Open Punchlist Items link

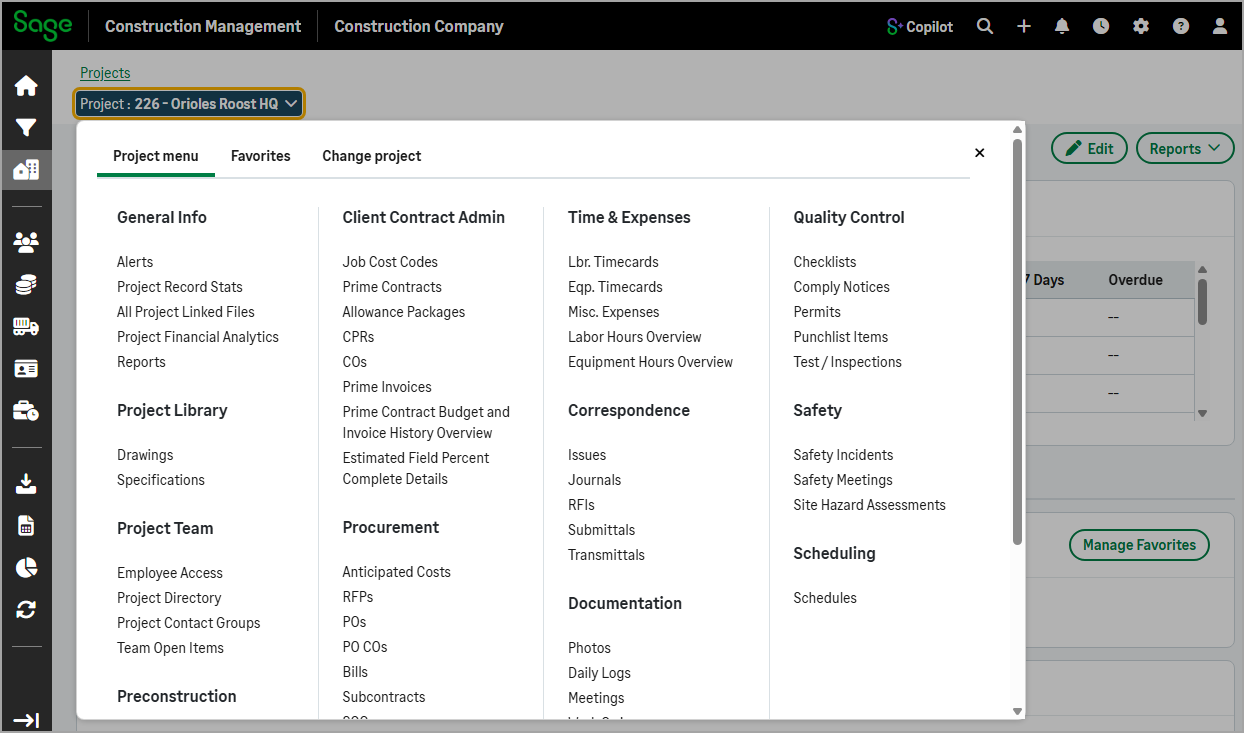click(x=841, y=337)
